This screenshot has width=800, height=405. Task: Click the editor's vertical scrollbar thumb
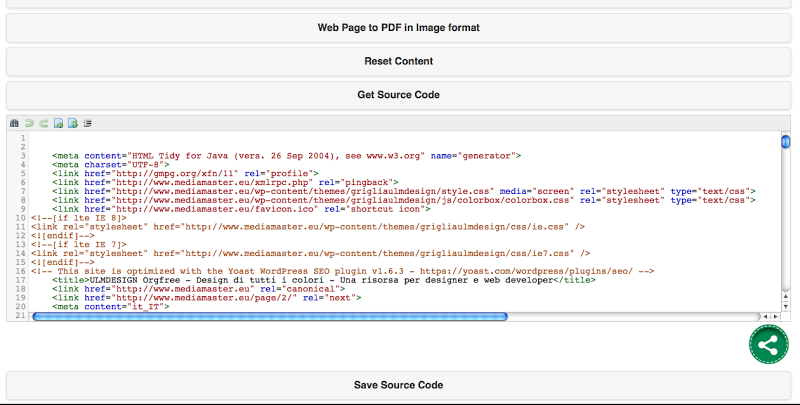[x=785, y=142]
